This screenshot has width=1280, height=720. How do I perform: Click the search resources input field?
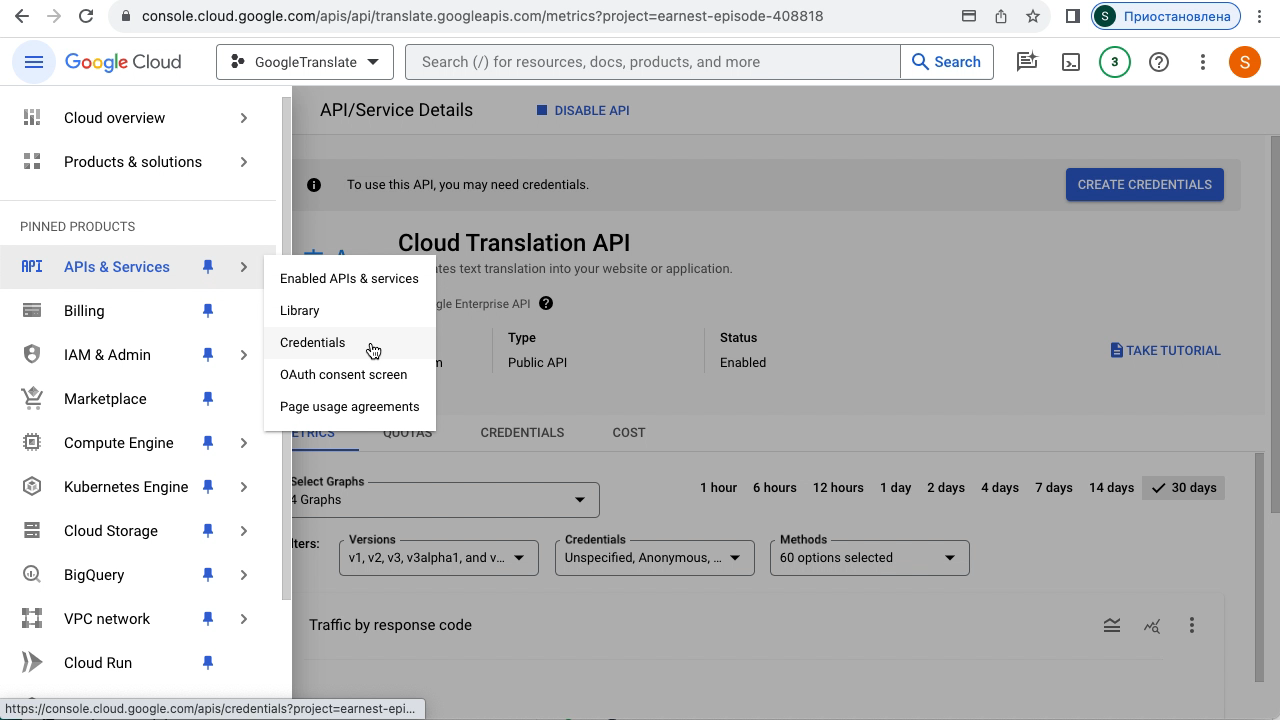tap(652, 62)
